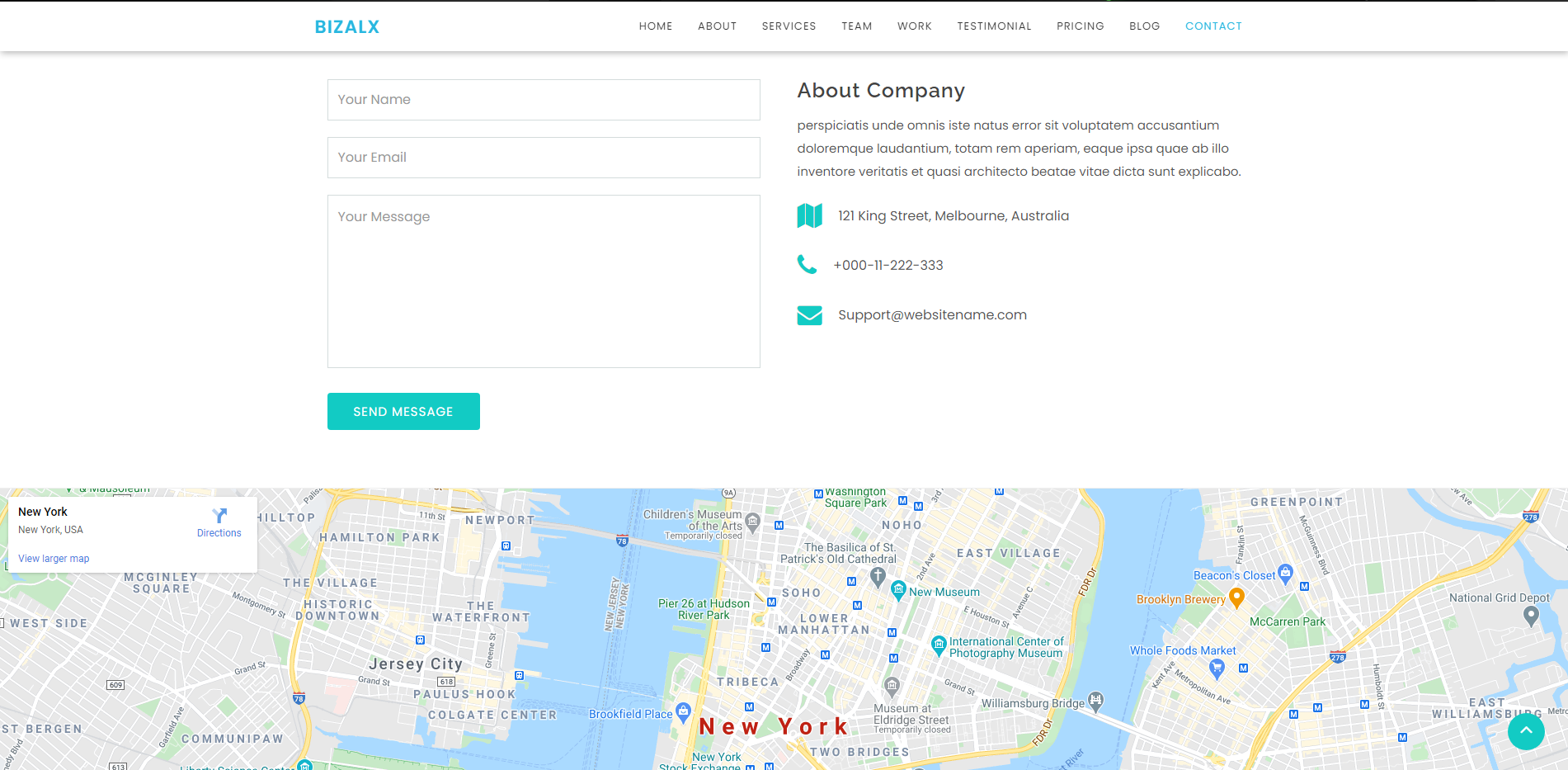
Task: Click the Brooklyn Brewery map pin
Action: 1236,598
